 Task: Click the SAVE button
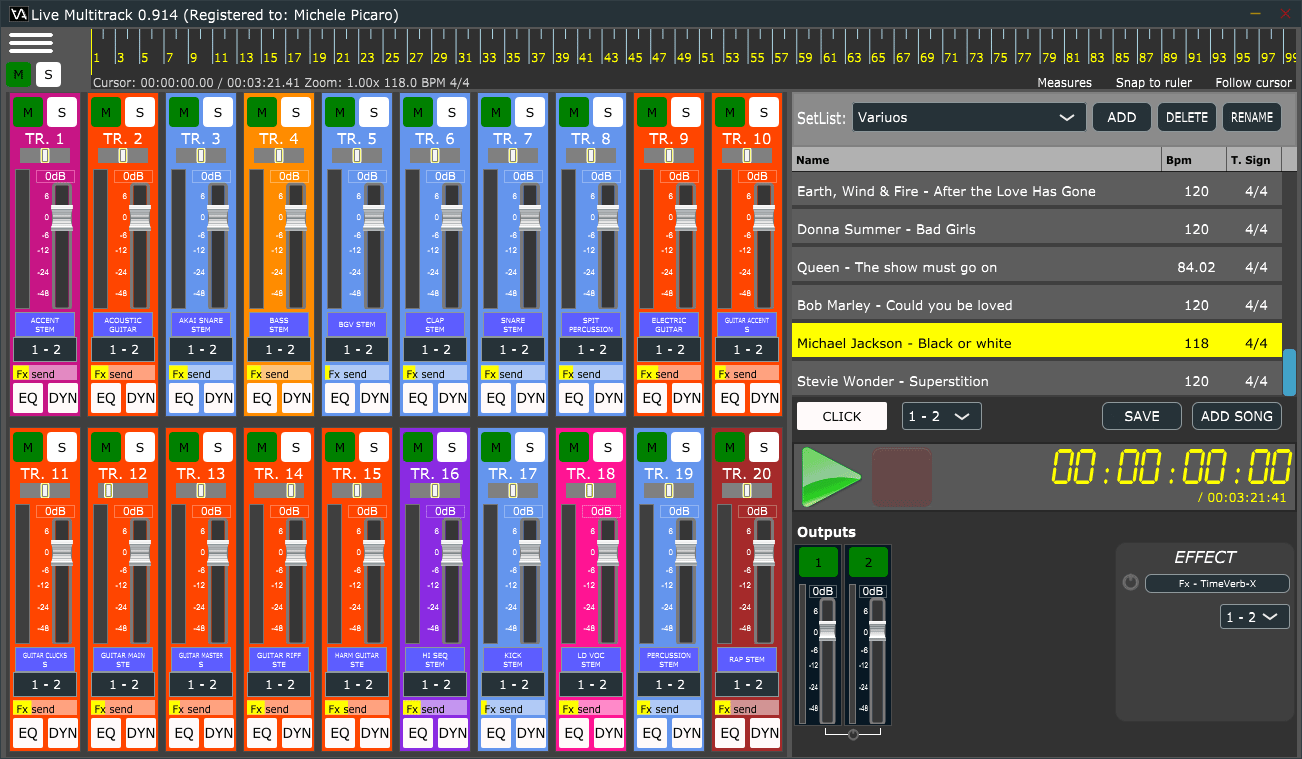1142,416
